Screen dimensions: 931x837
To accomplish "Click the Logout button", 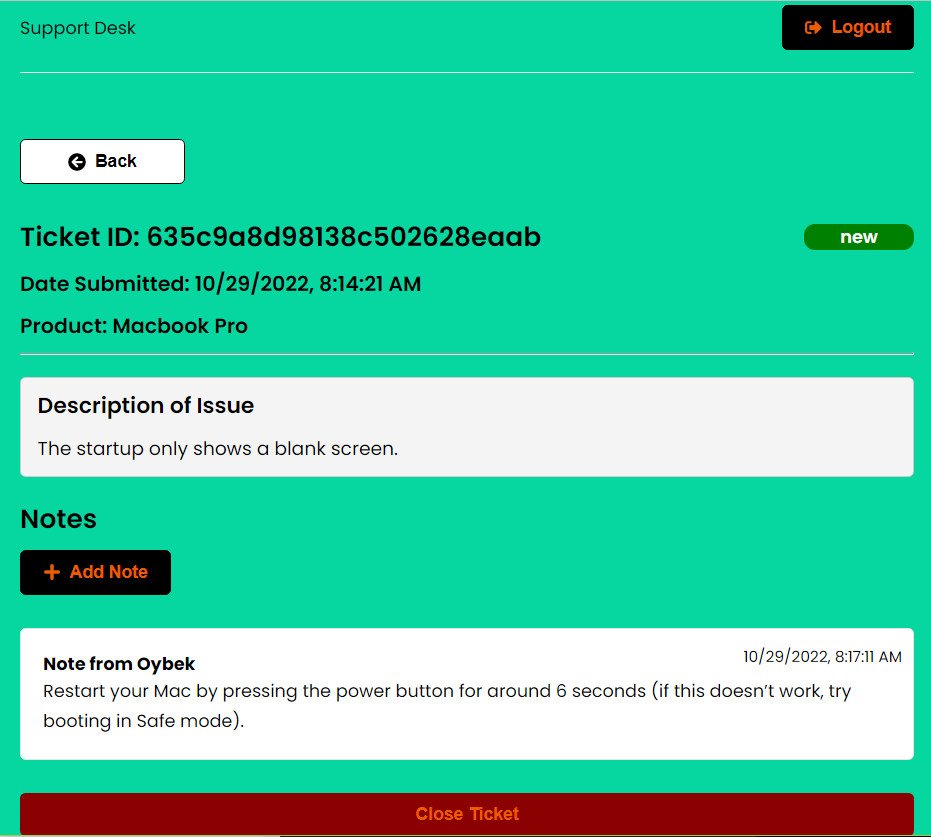I will pyautogui.click(x=847, y=27).
